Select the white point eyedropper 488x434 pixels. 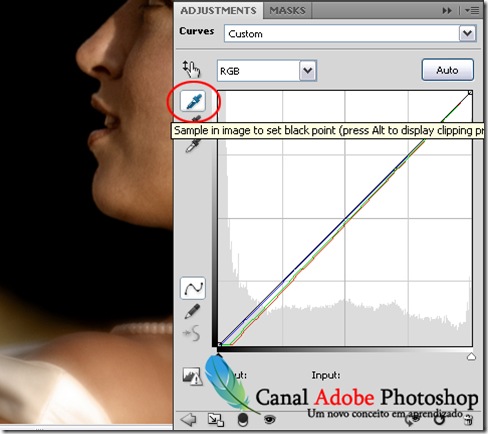[193, 145]
